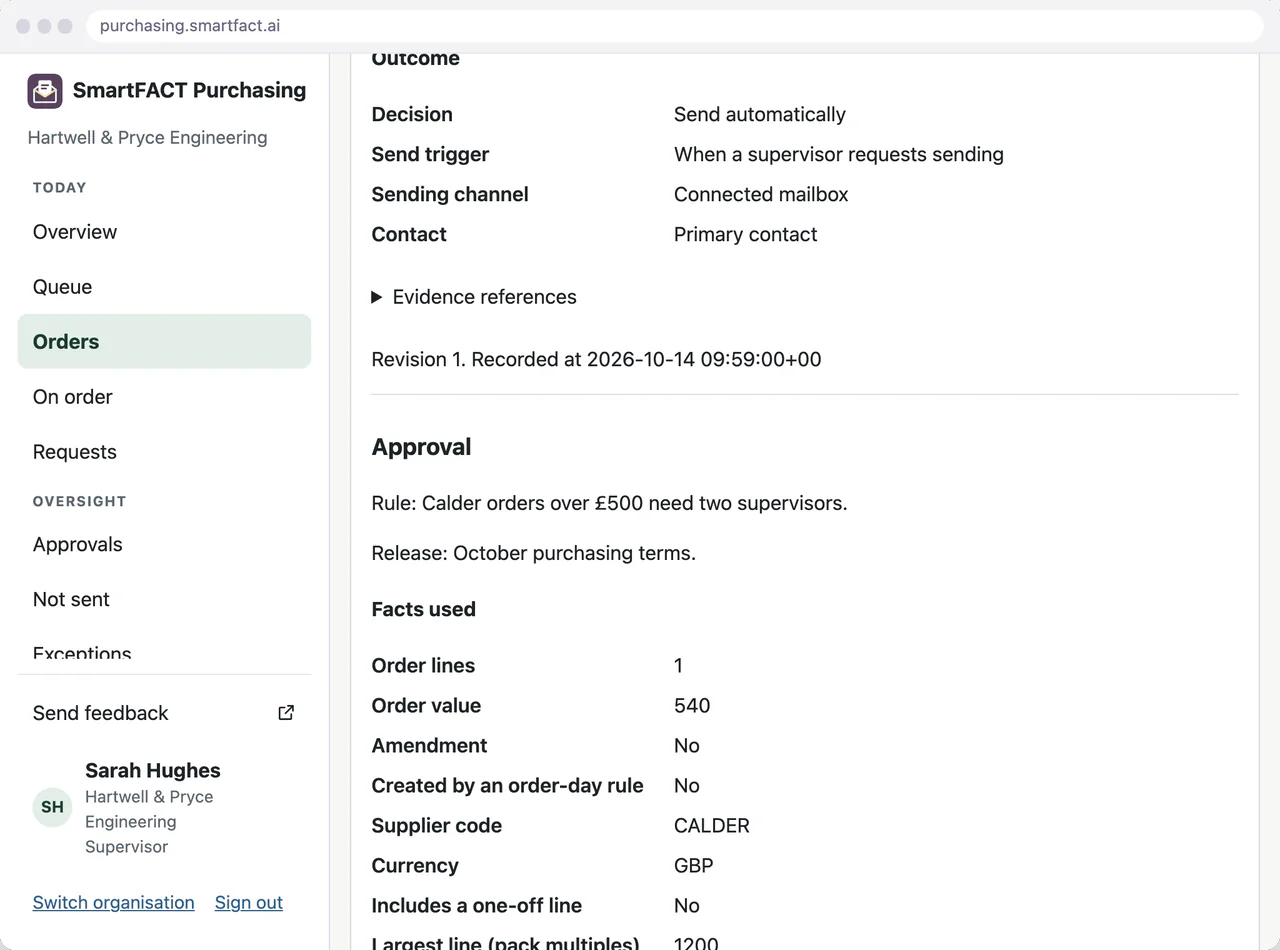Click the Order value figure 540
This screenshot has width=1280, height=950.
pyautogui.click(x=692, y=706)
